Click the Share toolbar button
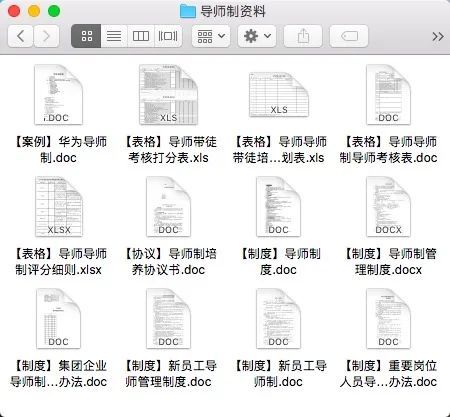Viewport: 450px width, 417px height. click(303, 36)
